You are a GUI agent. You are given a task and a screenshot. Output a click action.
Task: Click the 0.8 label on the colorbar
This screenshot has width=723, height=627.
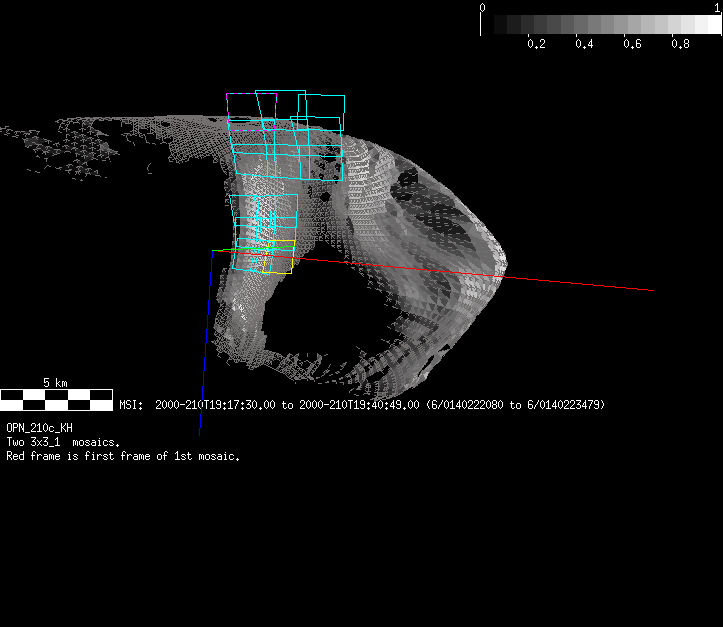680,45
